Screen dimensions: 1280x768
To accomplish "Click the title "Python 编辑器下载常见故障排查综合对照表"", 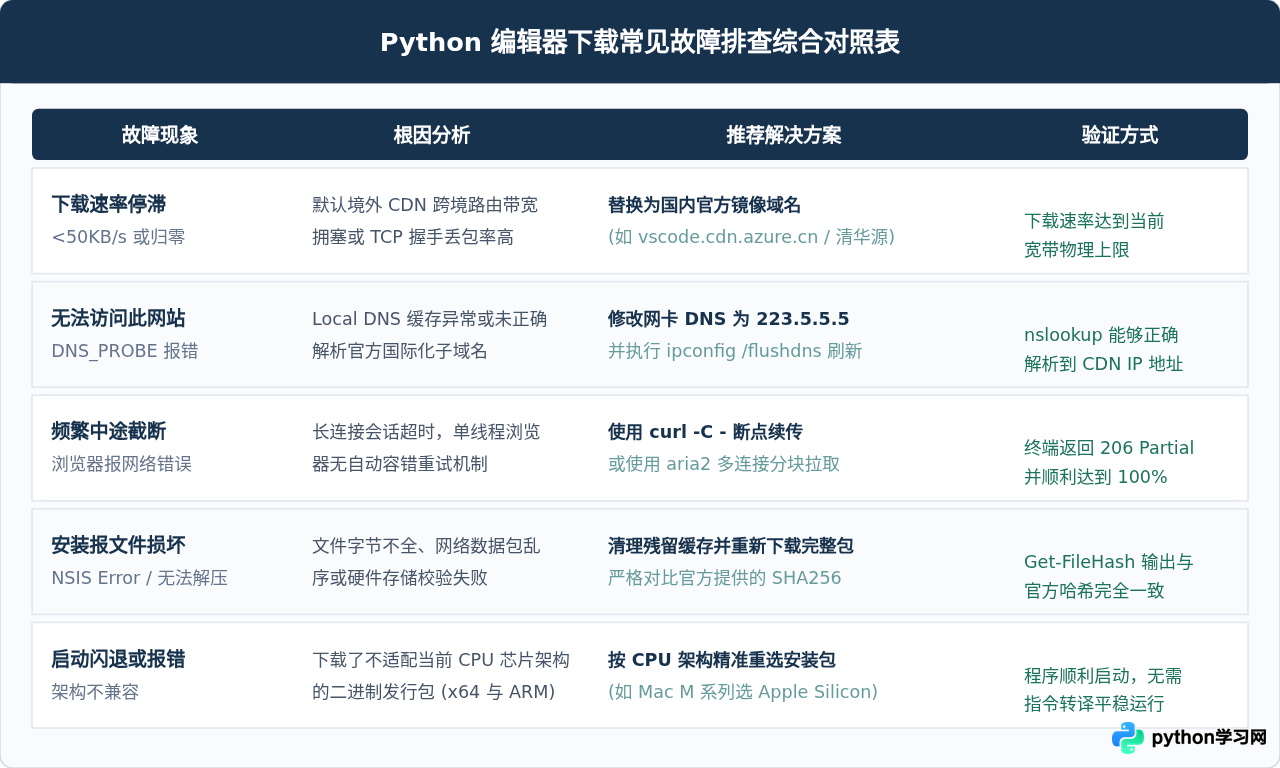I will point(640,43).
